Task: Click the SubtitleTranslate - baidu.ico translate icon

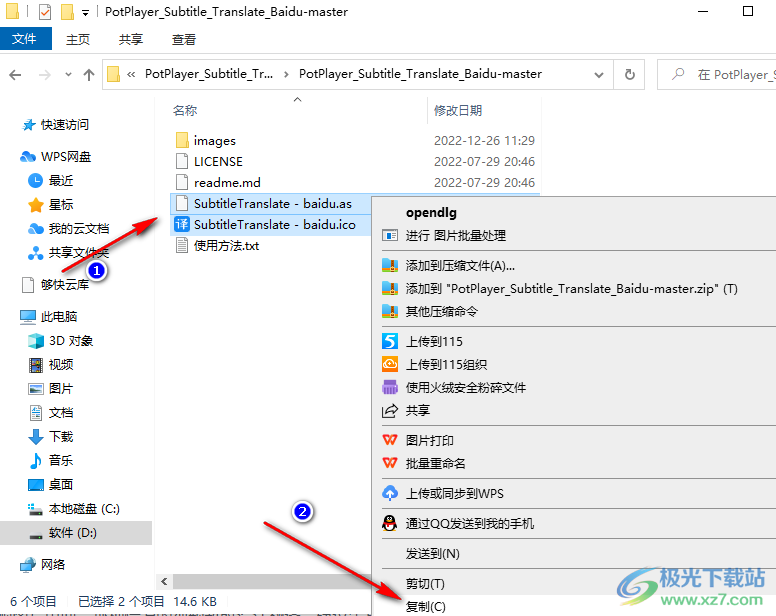Action: [x=182, y=224]
